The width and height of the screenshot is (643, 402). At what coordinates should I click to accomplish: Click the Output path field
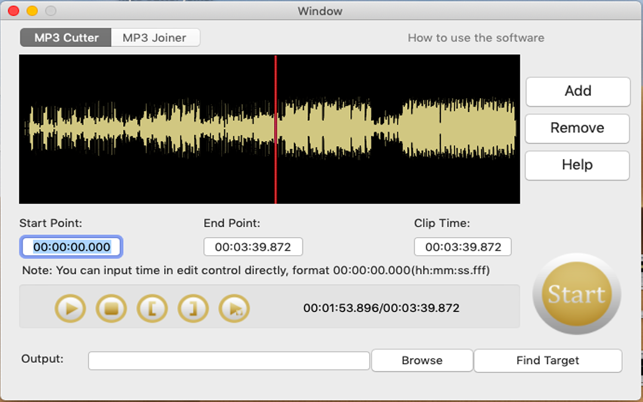[x=229, y=361]
